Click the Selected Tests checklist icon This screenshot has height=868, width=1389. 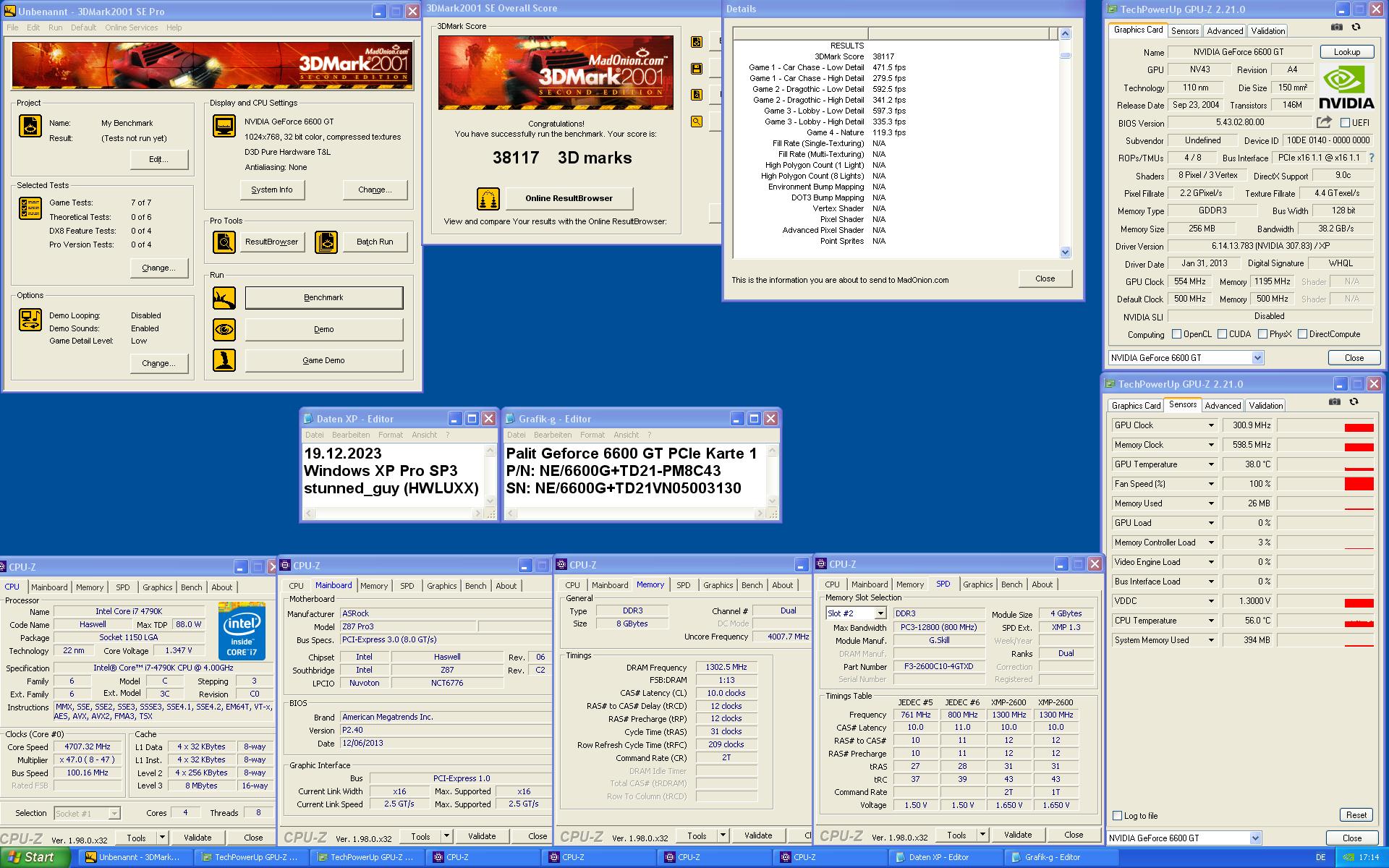pyautogui.click(x=30, y=208)
